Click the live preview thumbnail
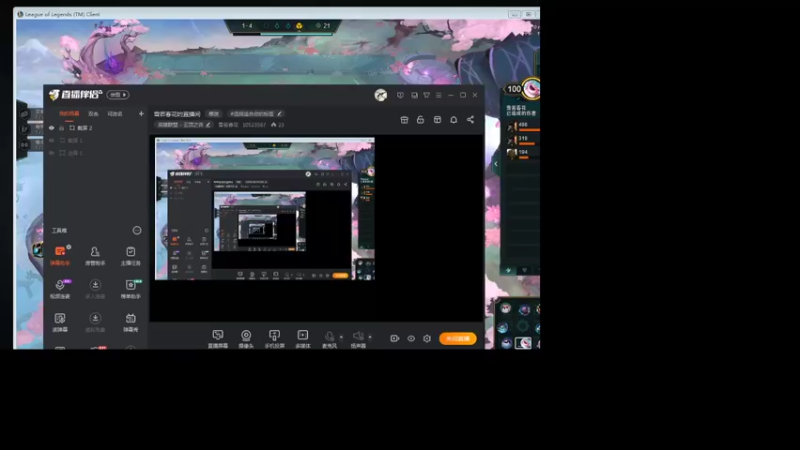Screen dimensions: 800x450 (x=265, y=209)
